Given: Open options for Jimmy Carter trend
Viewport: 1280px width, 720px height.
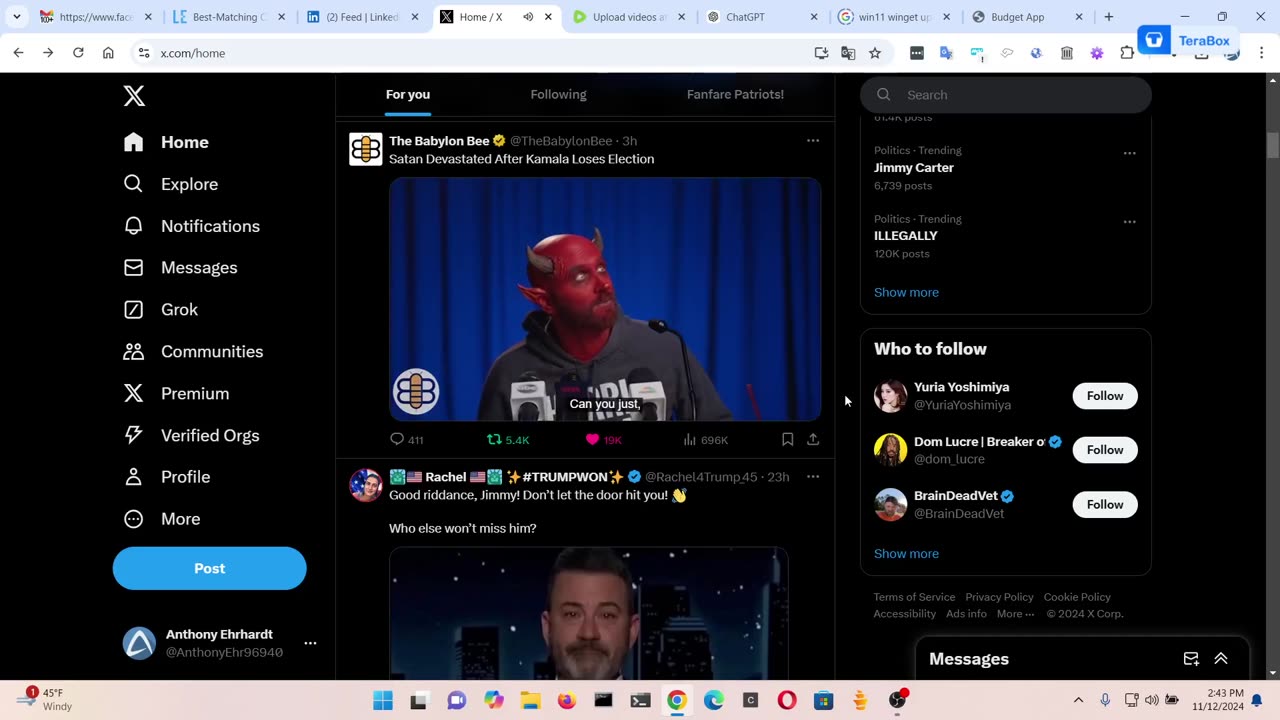Looking at the screenshot, I should pyautogui.click(x=1129, y=153).
